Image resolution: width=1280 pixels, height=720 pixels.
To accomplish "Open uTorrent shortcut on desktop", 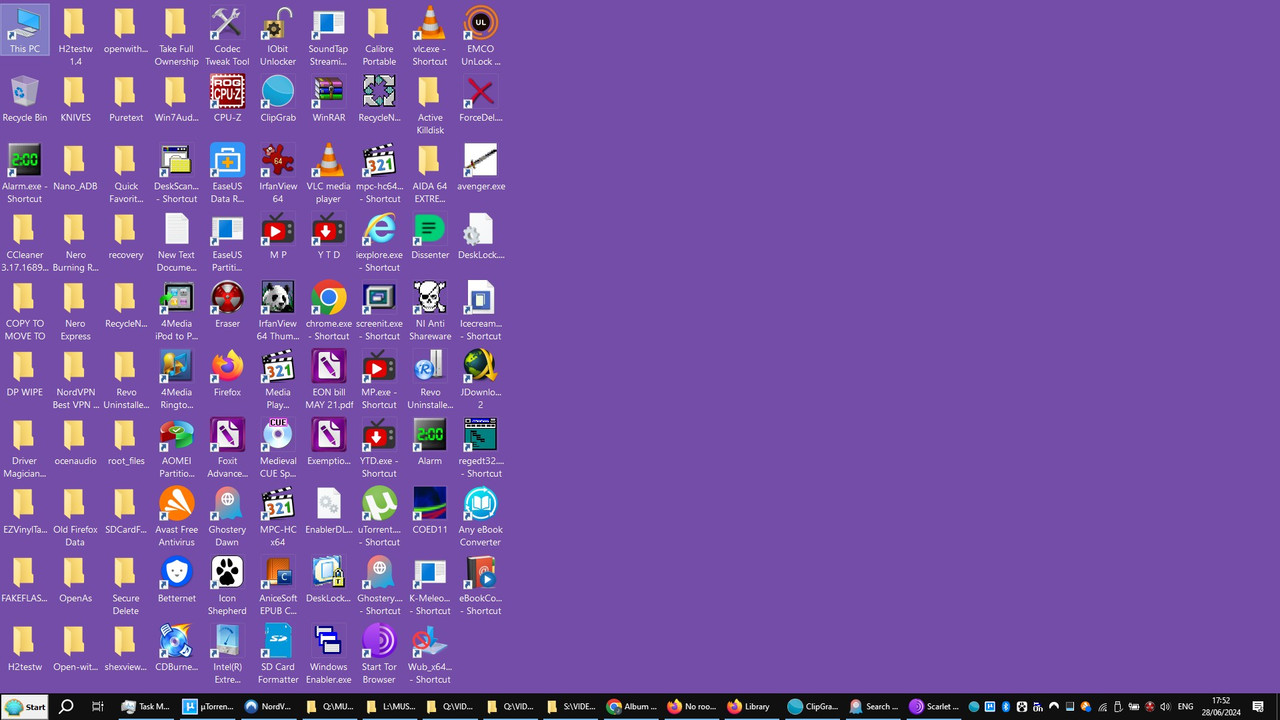I will click(379, 518).
